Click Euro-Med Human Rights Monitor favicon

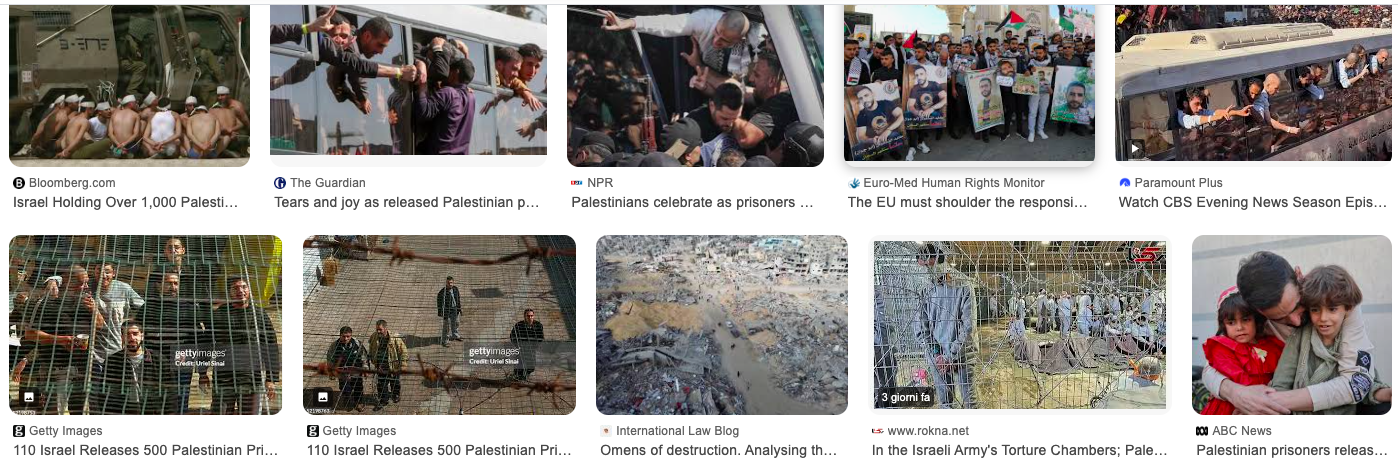[854, 183]
